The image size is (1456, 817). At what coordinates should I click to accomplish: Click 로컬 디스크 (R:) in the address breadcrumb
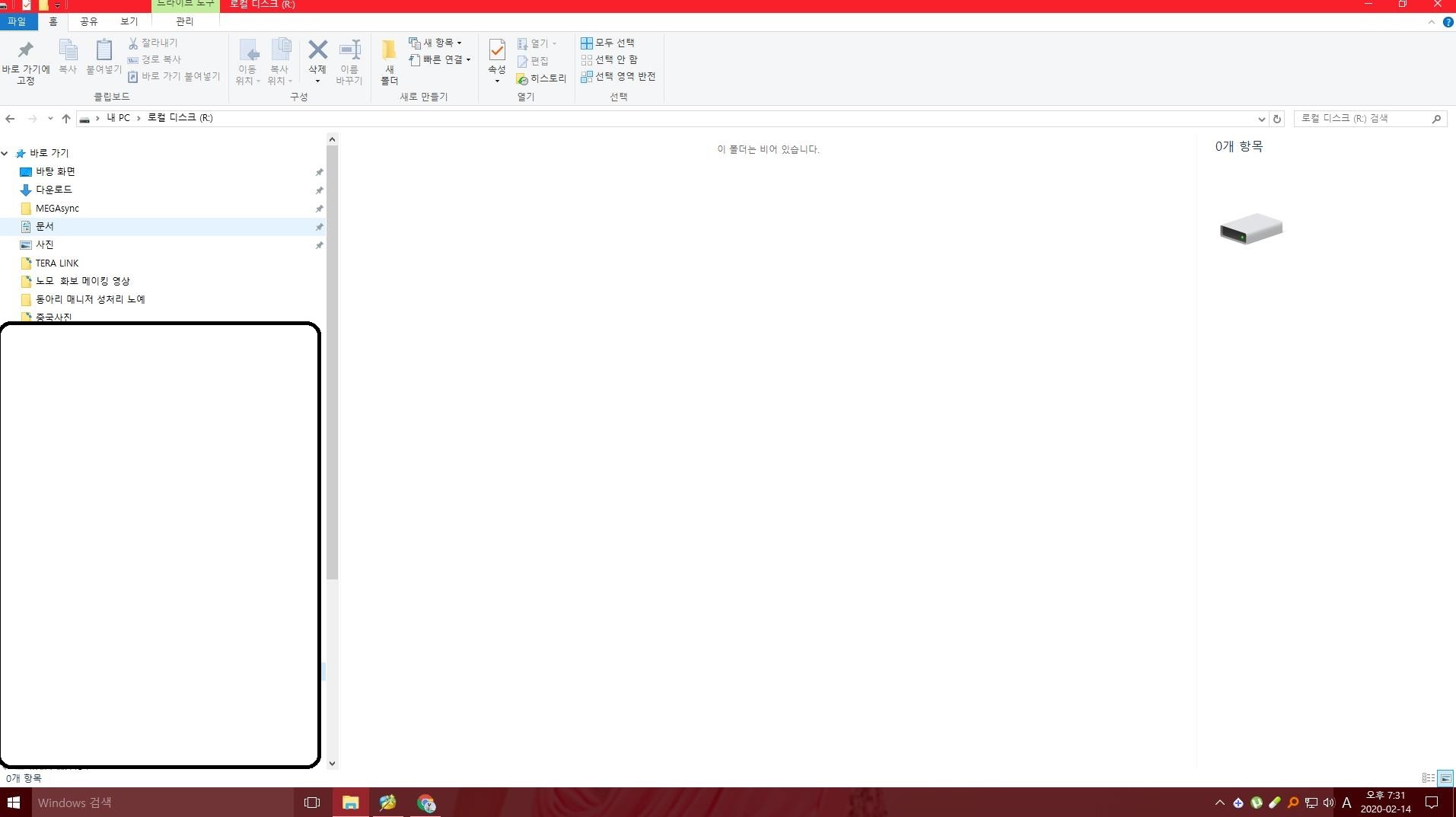[180, 118]
